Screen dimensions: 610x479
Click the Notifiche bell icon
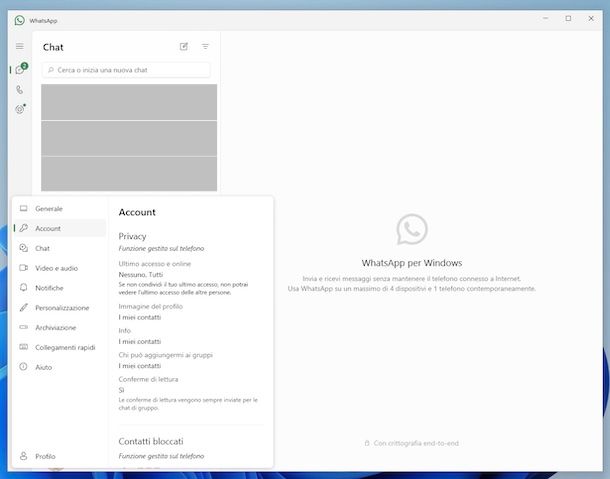[24, 288]
